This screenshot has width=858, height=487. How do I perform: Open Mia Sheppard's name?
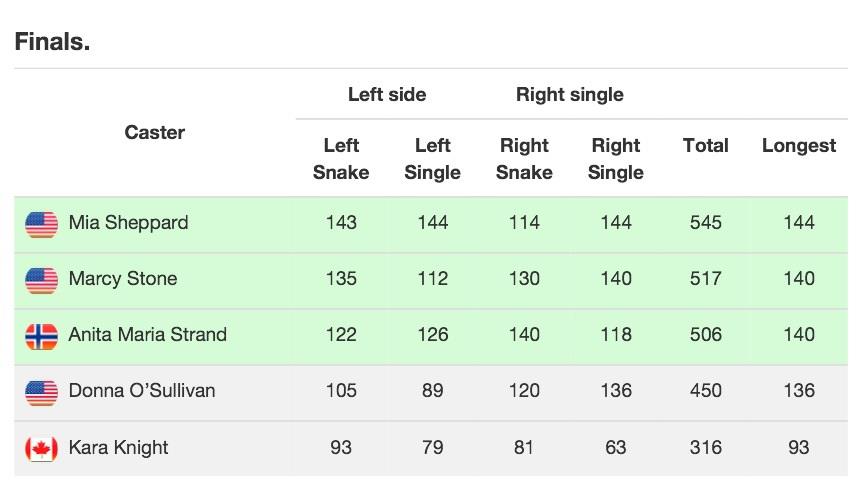point(129,223)
